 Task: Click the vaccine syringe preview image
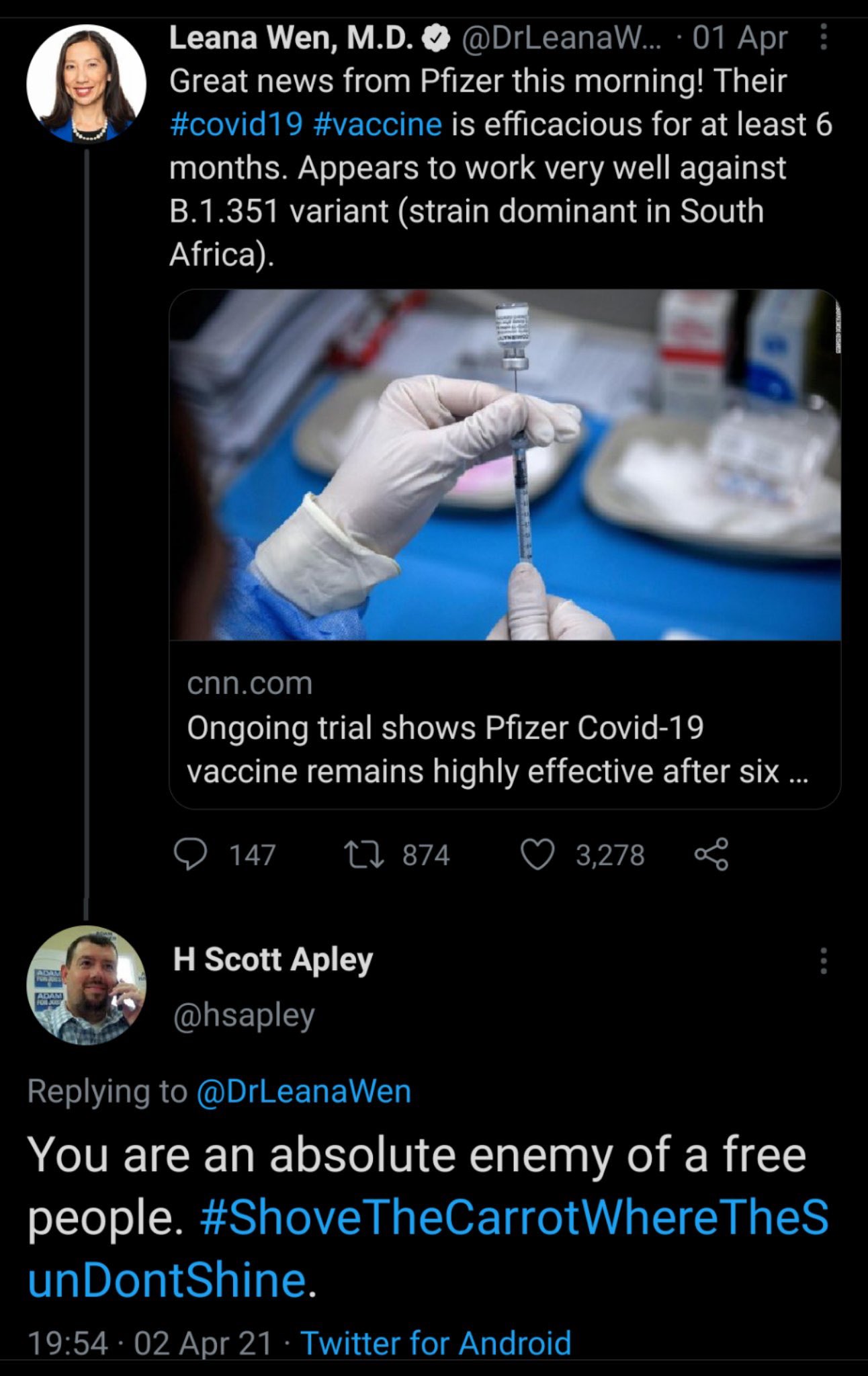click(505, 465)
